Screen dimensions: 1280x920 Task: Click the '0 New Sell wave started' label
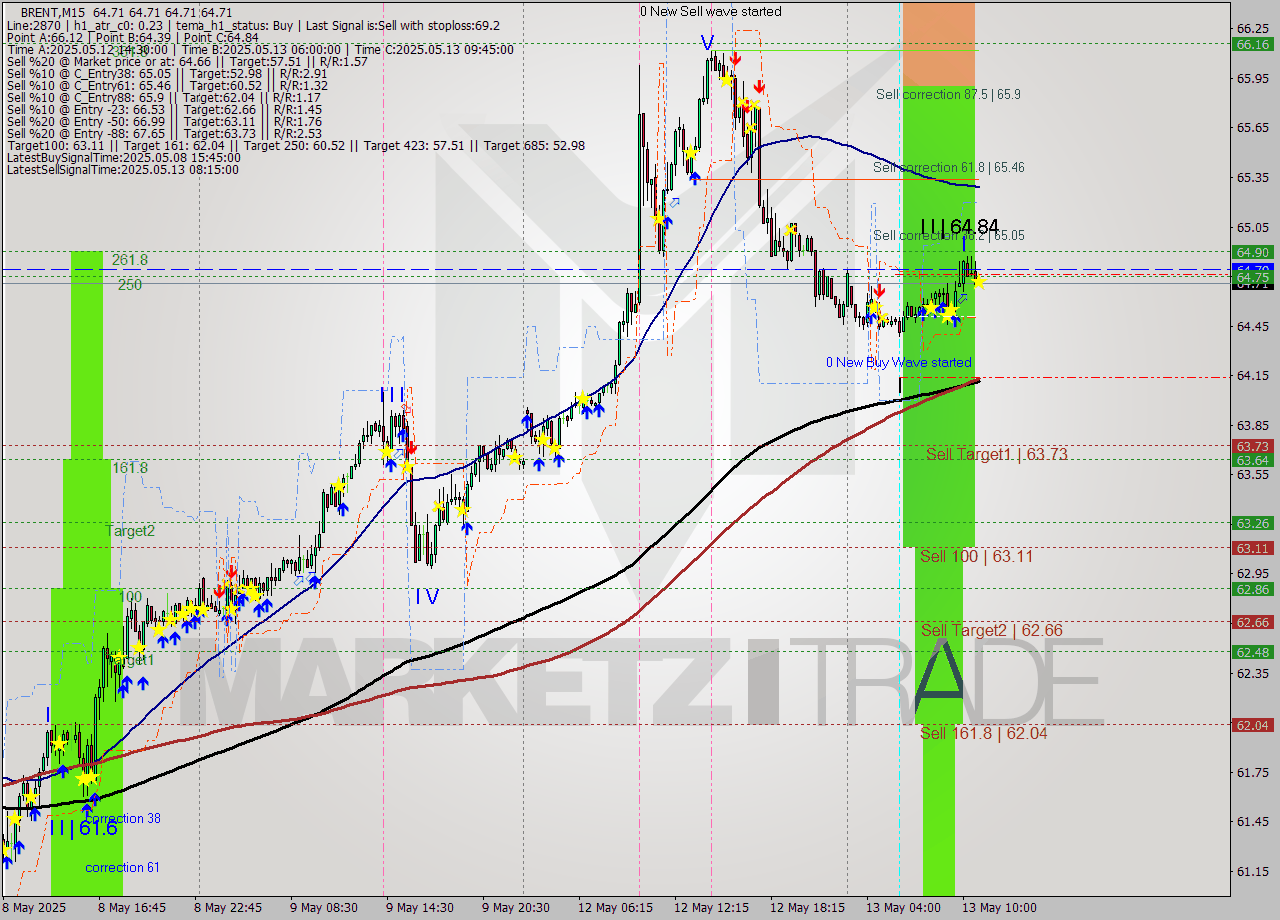(711, 11)
